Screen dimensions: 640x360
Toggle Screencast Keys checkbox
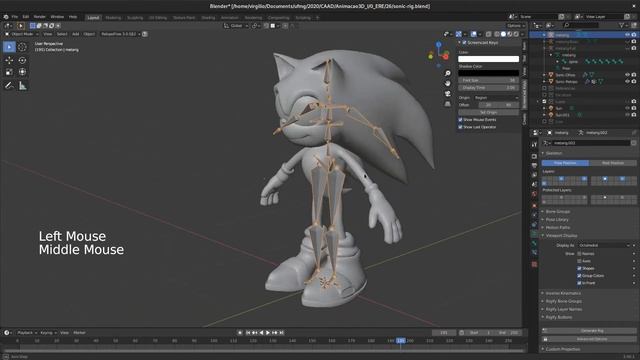point(464,42)
